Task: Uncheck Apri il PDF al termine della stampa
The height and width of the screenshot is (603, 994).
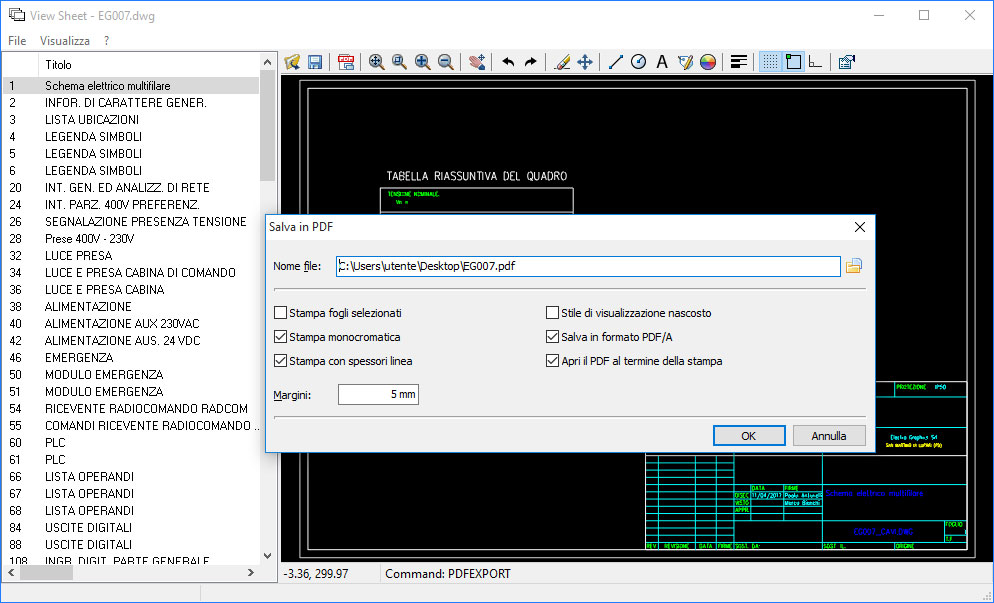Action: point(552,361)
